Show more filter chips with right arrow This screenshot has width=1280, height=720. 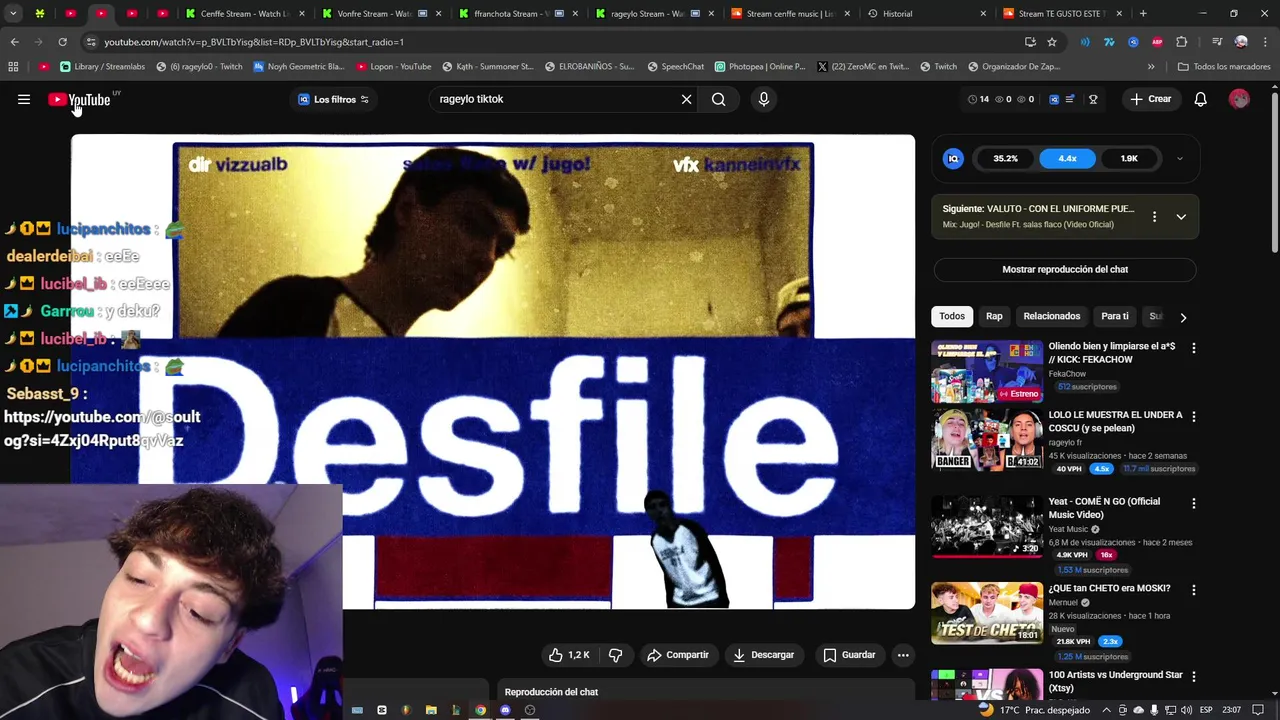pyautogui.click(x=1183, y=317)
